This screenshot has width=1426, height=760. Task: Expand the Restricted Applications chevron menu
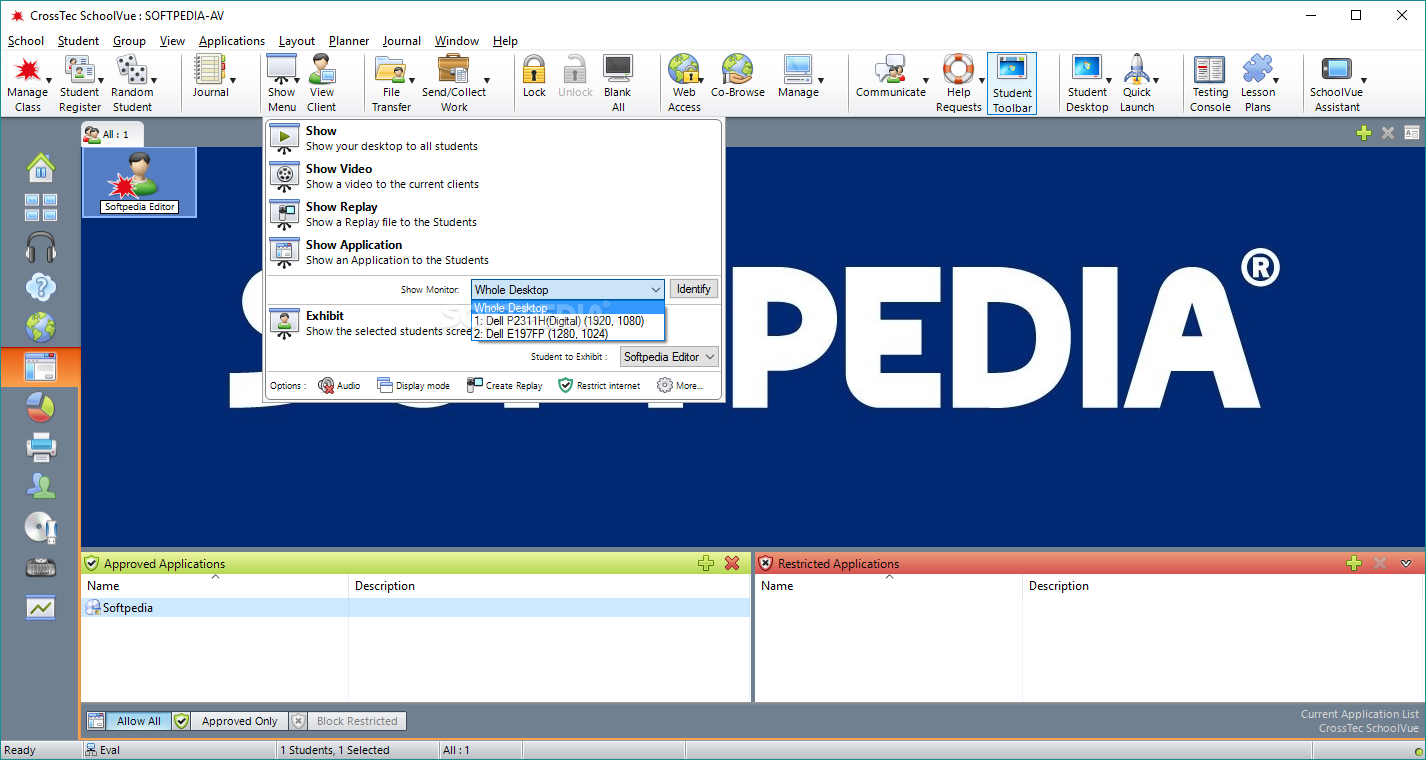pyautogui.click(x=1406, y=563)
